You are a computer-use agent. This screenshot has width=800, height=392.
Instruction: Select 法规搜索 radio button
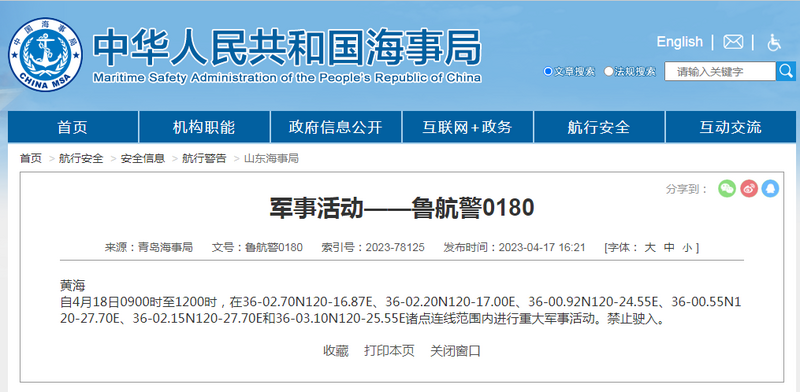[x=609, y=71]
